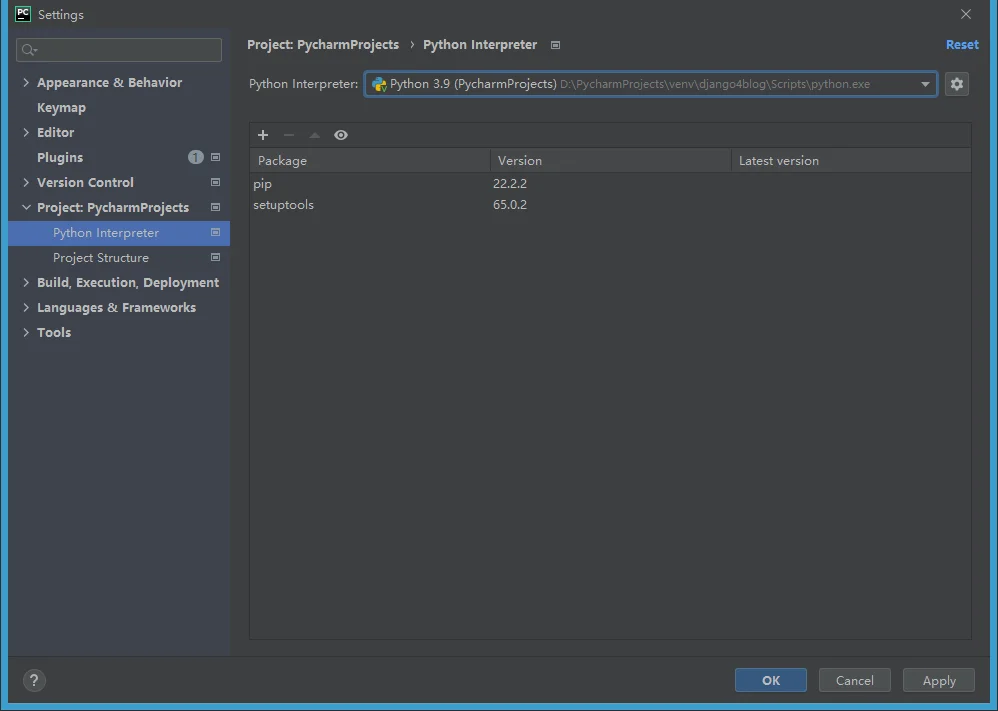Viewport: 998px width, 711px height.
Task: Click the PyCharm logo in title bar
Action: click(23, 14)
